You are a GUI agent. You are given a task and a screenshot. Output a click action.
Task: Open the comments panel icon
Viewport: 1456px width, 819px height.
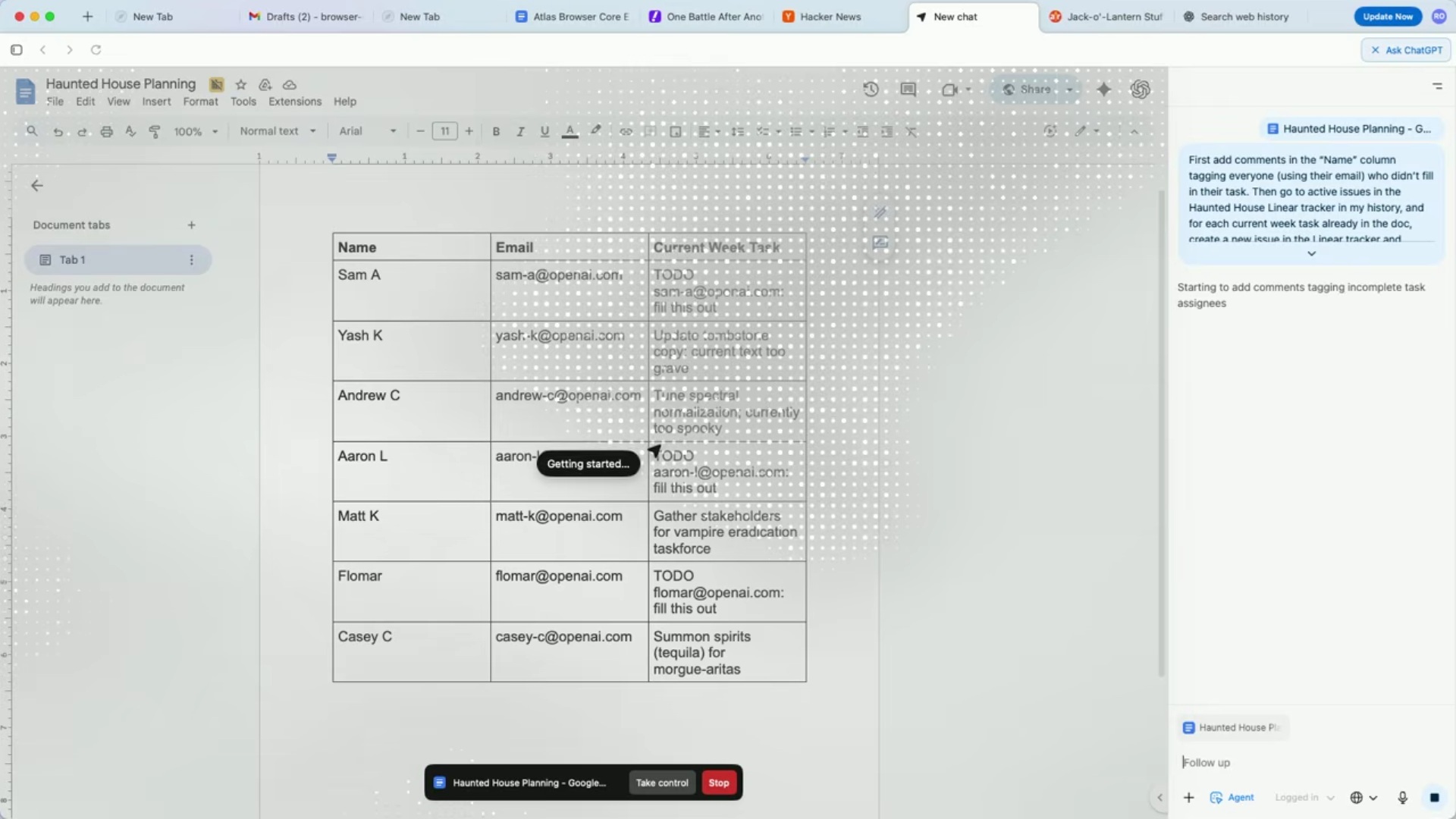pyautogui.click(x=908, y=89)
